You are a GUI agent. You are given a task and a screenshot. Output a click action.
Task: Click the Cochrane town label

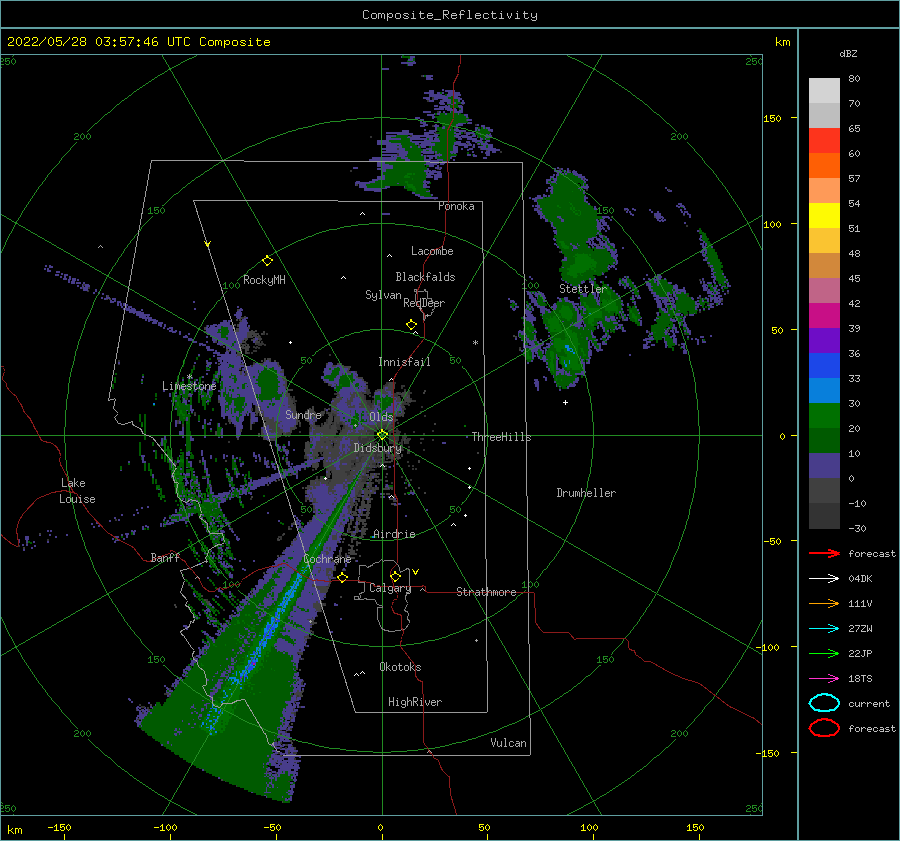327,559
